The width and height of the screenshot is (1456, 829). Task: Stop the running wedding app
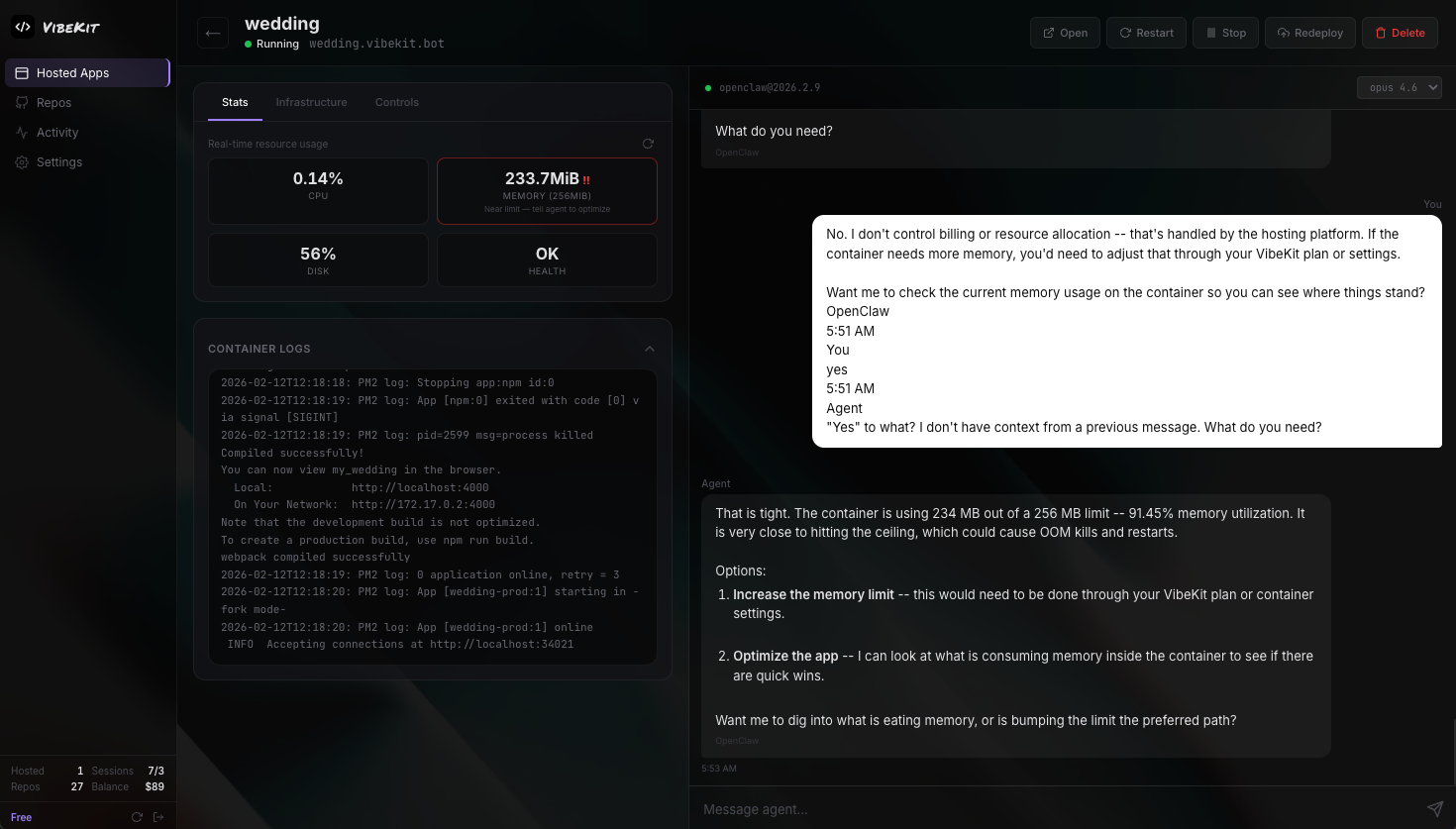click(x=1225, y=32)
